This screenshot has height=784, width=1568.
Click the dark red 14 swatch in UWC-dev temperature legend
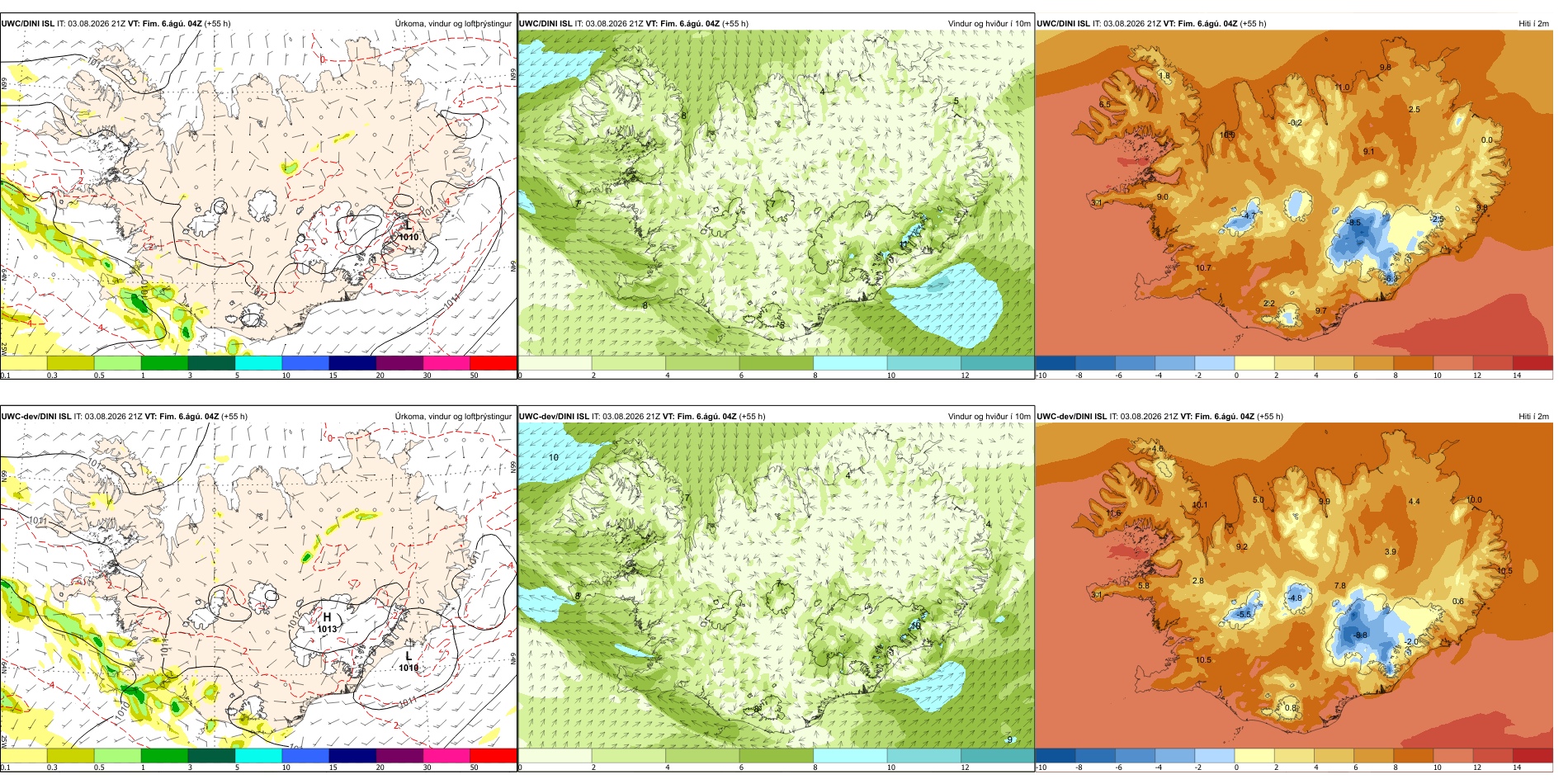coord(1533,755)
